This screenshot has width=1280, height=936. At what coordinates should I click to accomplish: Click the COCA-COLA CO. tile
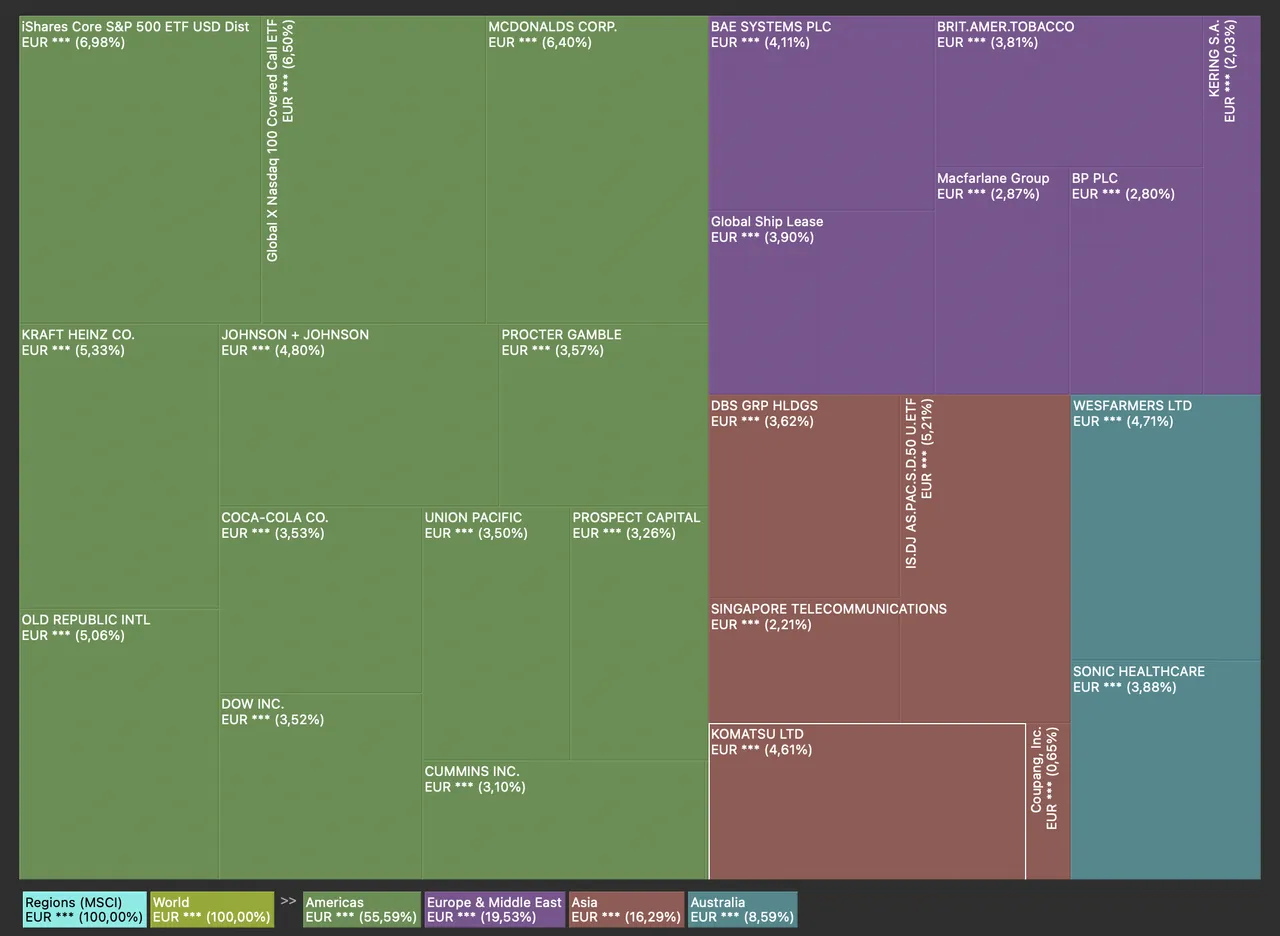[320, 599]
